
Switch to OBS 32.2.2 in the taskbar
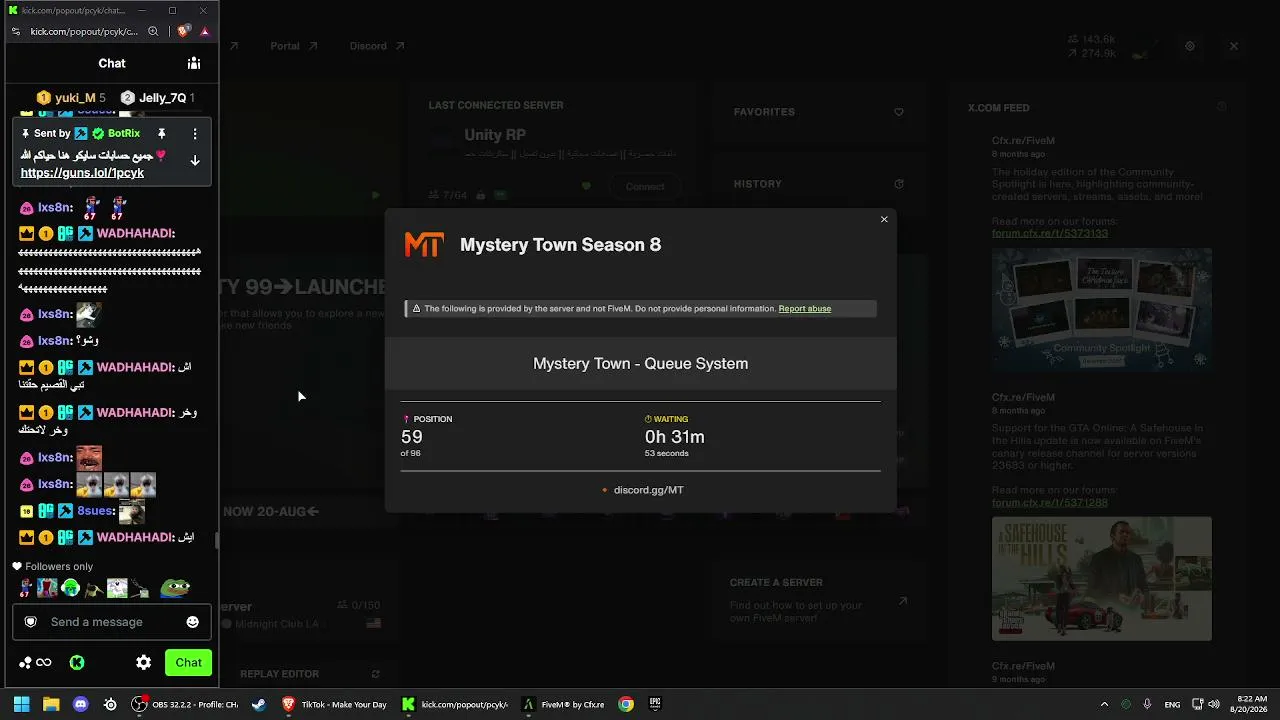186,704
